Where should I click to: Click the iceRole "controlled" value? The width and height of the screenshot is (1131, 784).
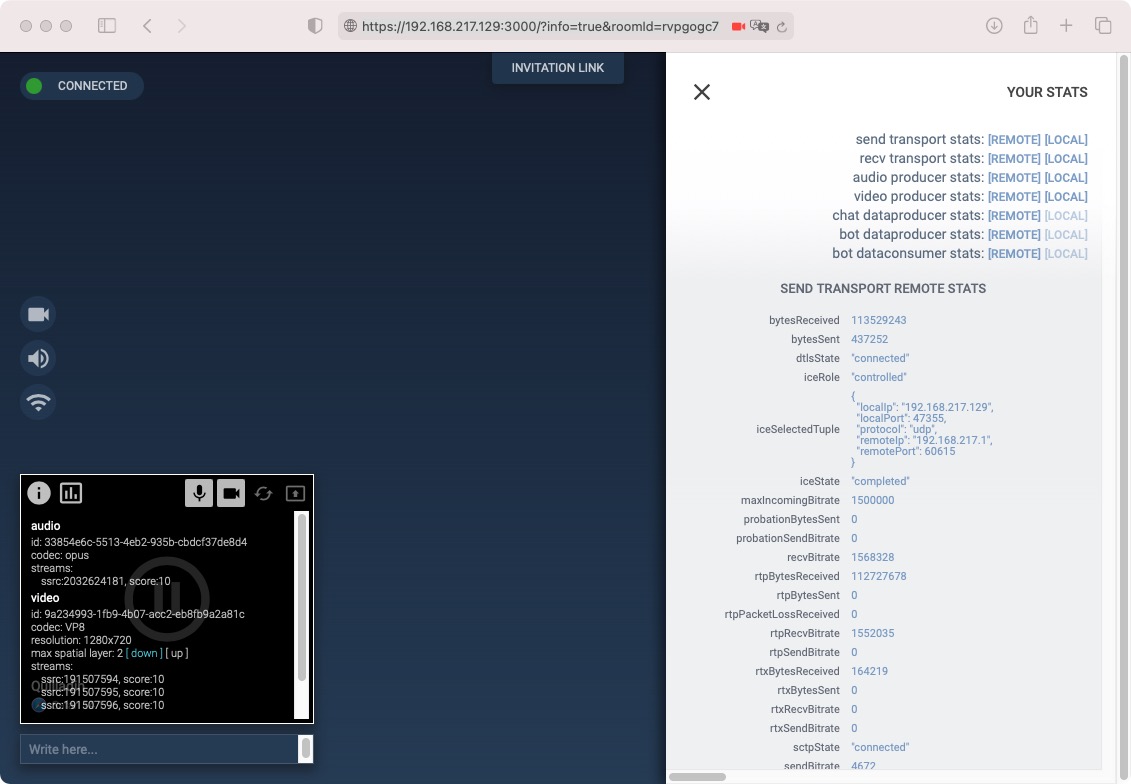[x=879, y=377]
